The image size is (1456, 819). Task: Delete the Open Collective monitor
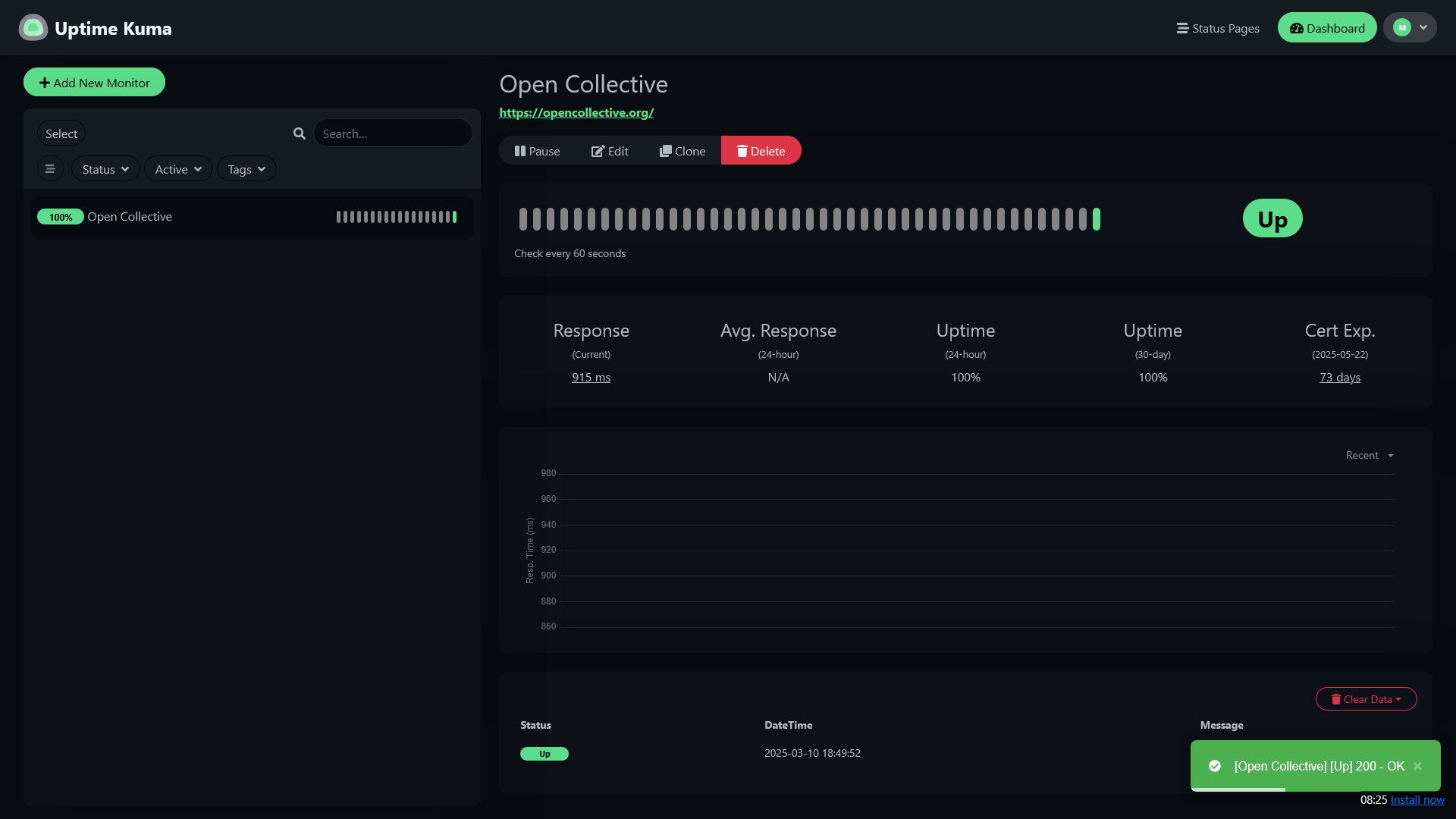pyautogui.click(x=761, y=151)
